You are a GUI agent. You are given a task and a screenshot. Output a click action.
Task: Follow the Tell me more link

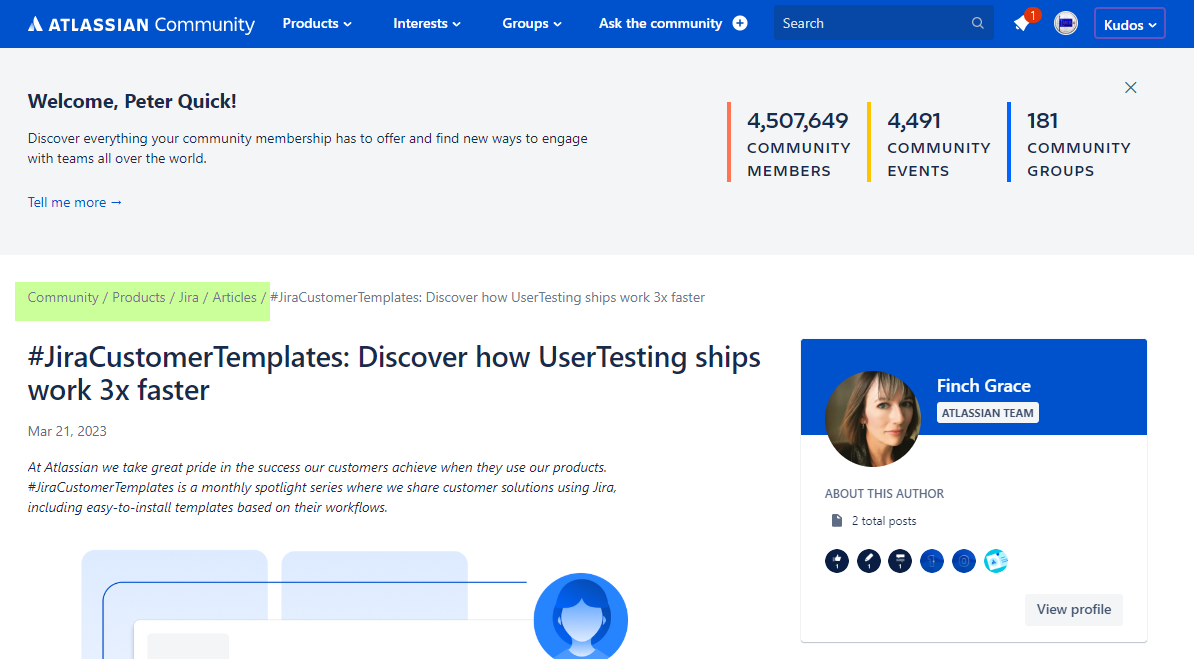[x=75, y=202]
